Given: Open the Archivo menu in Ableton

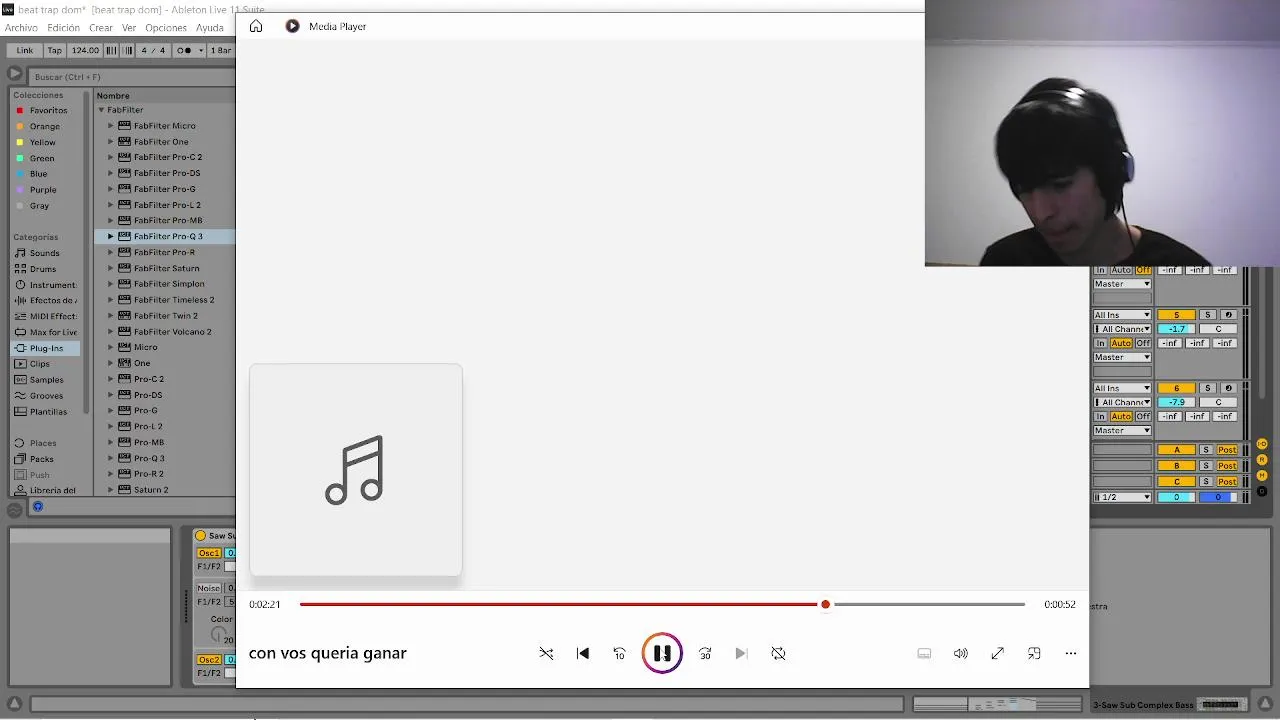Looking at the screenshot, I should coord(21,28).
